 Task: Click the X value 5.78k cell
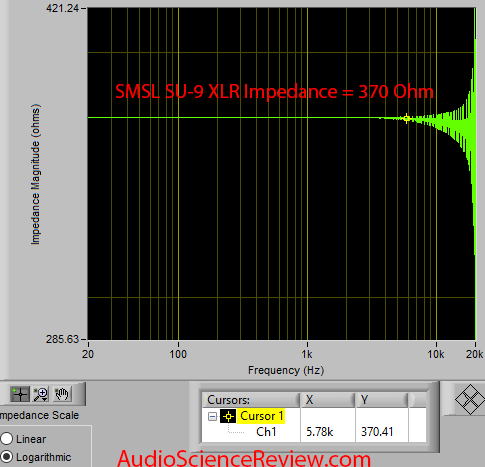pyautogui.click(x=319, y=432)
